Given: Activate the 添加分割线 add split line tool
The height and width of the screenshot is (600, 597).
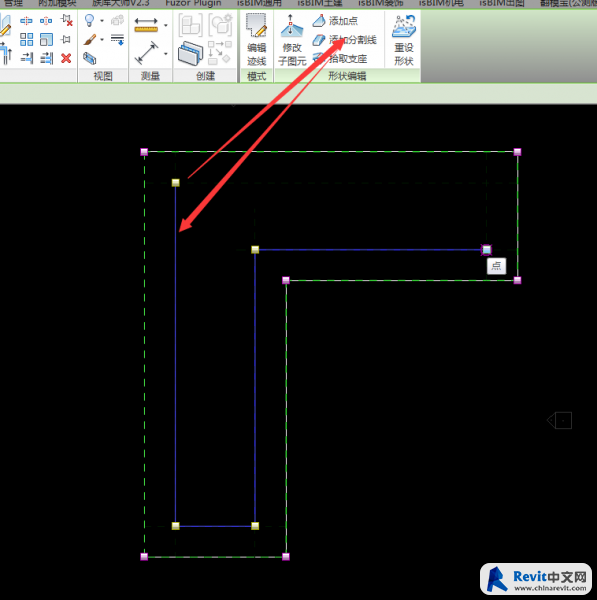Looking at the screenshot, I should (344, 40).
